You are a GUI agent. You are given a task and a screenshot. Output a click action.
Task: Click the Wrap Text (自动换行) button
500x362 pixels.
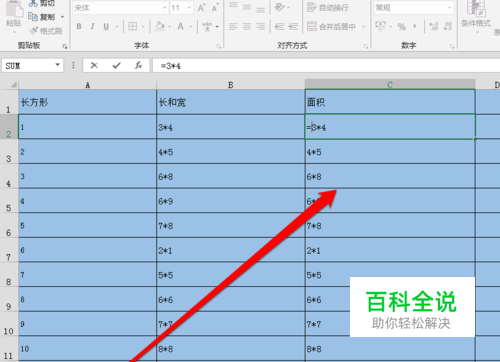(327, 7)
